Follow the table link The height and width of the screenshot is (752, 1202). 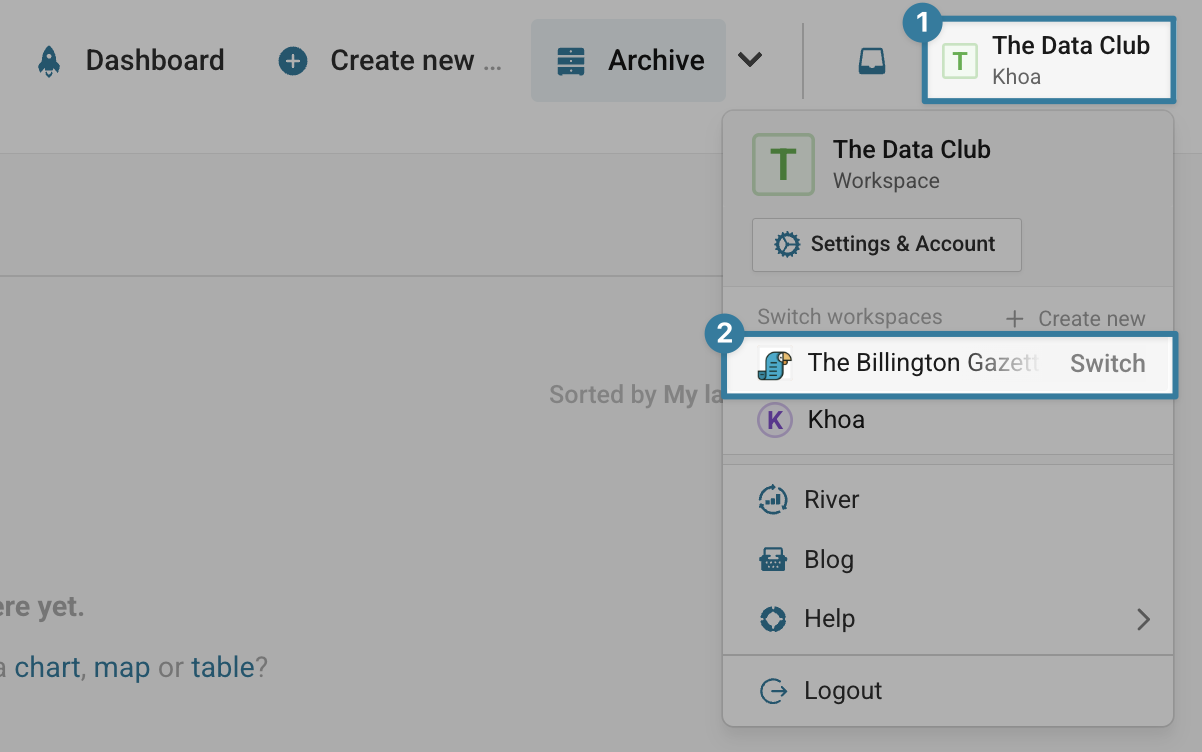point(223,667)
